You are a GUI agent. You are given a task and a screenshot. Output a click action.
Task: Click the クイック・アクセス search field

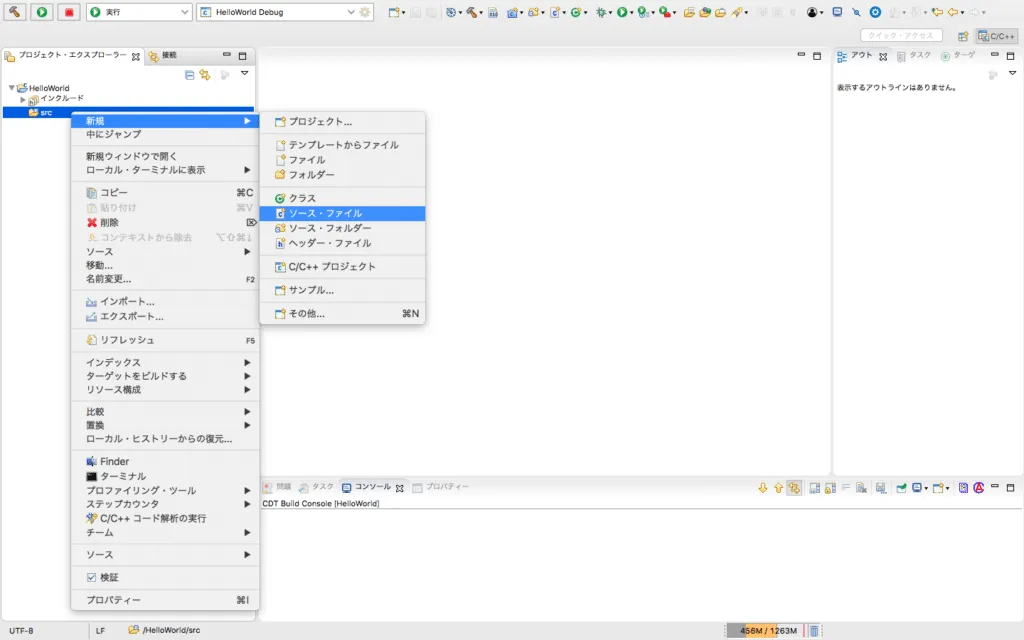(x=901, y=35)
